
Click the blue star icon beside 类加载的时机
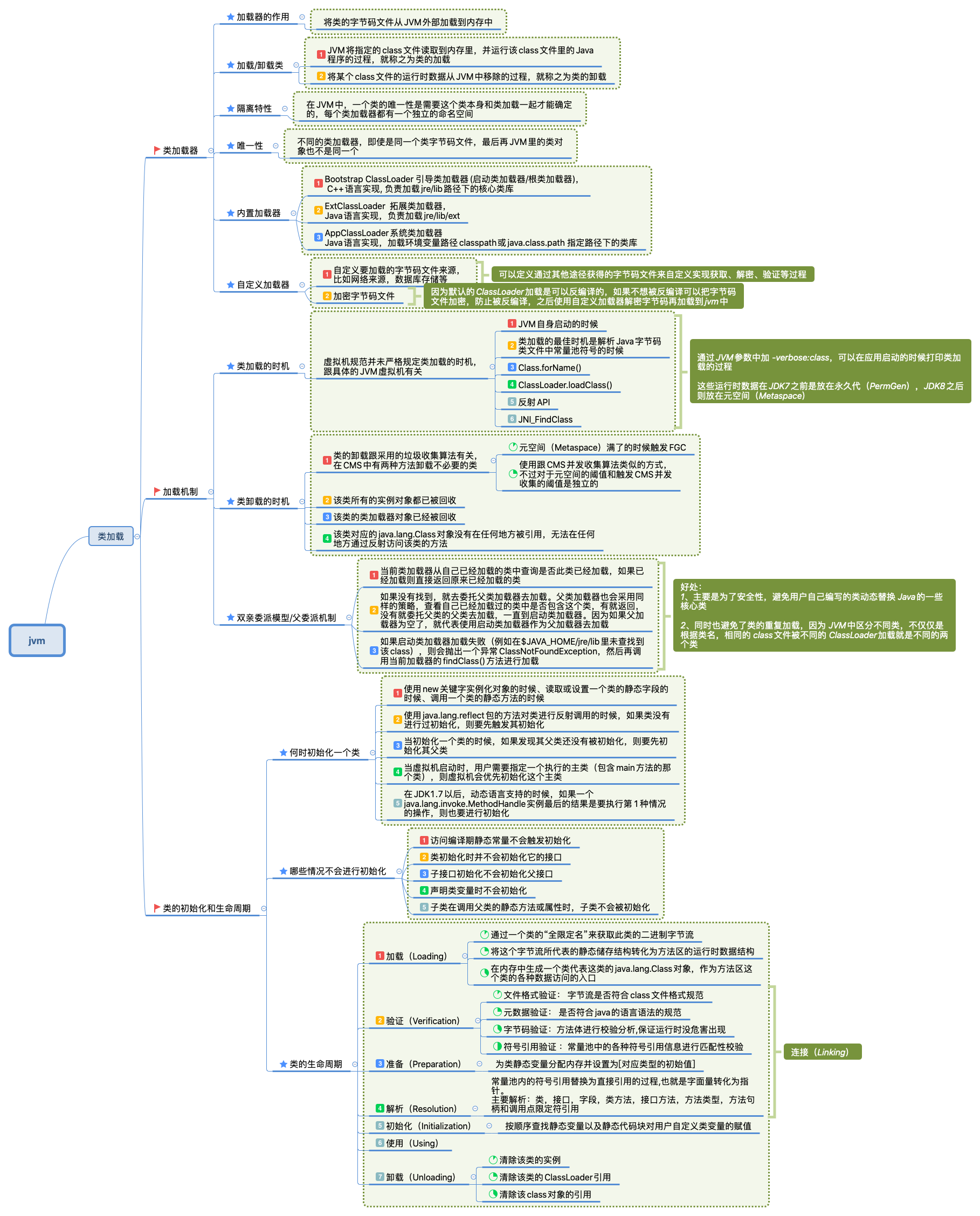(x=230, y=366)
